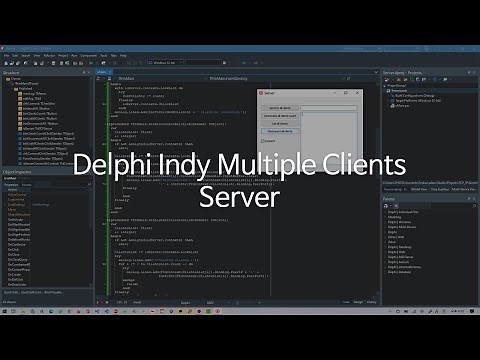Viewport: 480px width, 360px height.
Task: Open the editor tab list chevron
Action: [376, 72]
